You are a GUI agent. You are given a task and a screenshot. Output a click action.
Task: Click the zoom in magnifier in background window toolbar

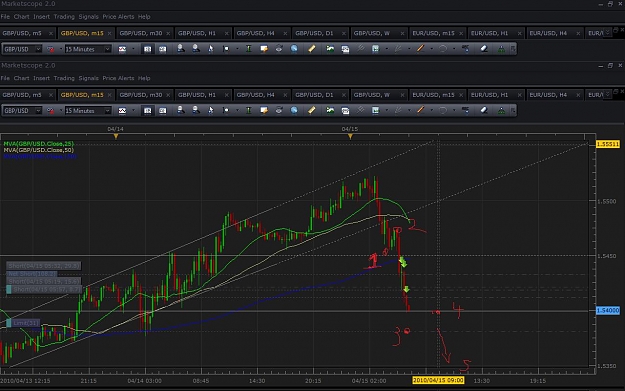pos(181,49)
